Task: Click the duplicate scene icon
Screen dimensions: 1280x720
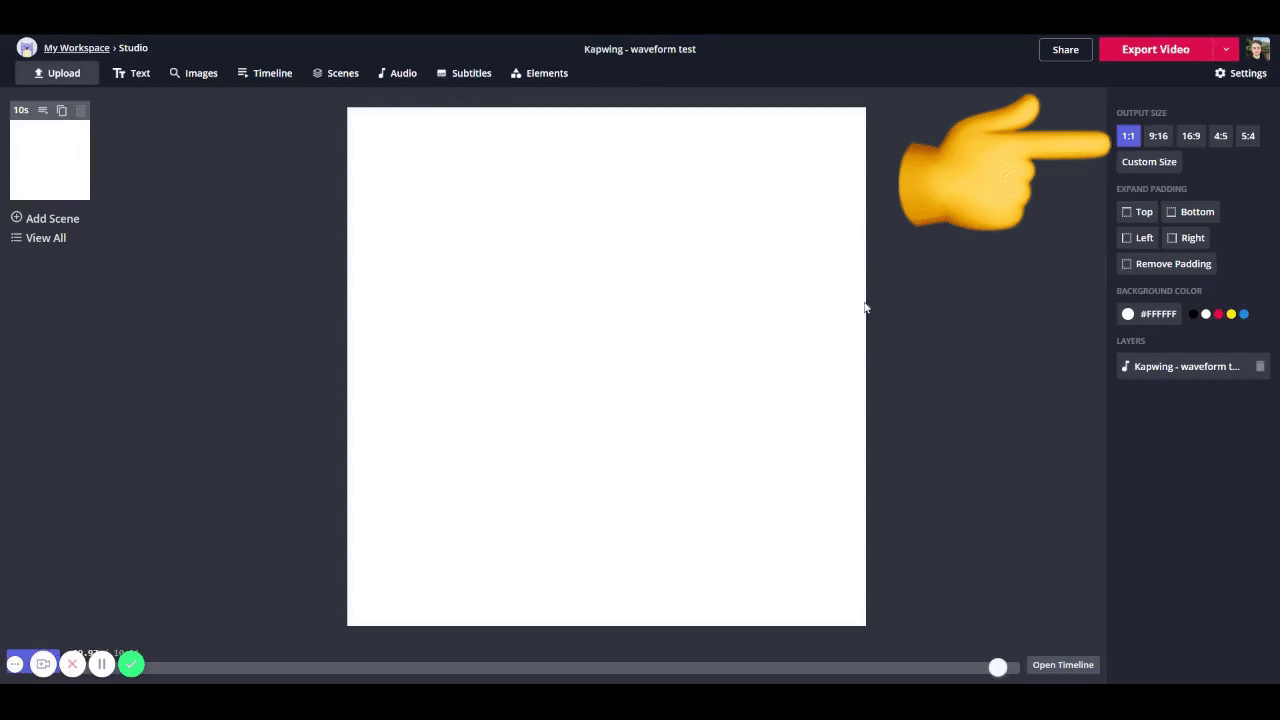Action: [62, 110]
